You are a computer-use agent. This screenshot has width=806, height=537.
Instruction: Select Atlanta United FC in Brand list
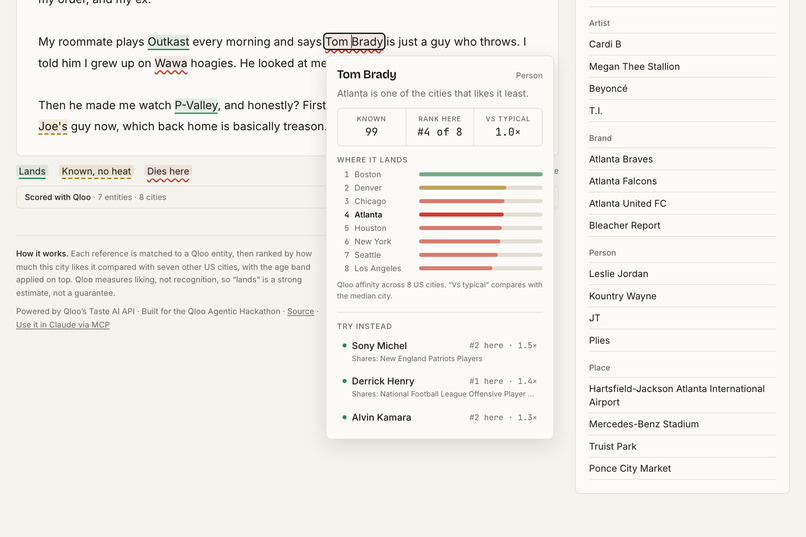tap(682, 203)
